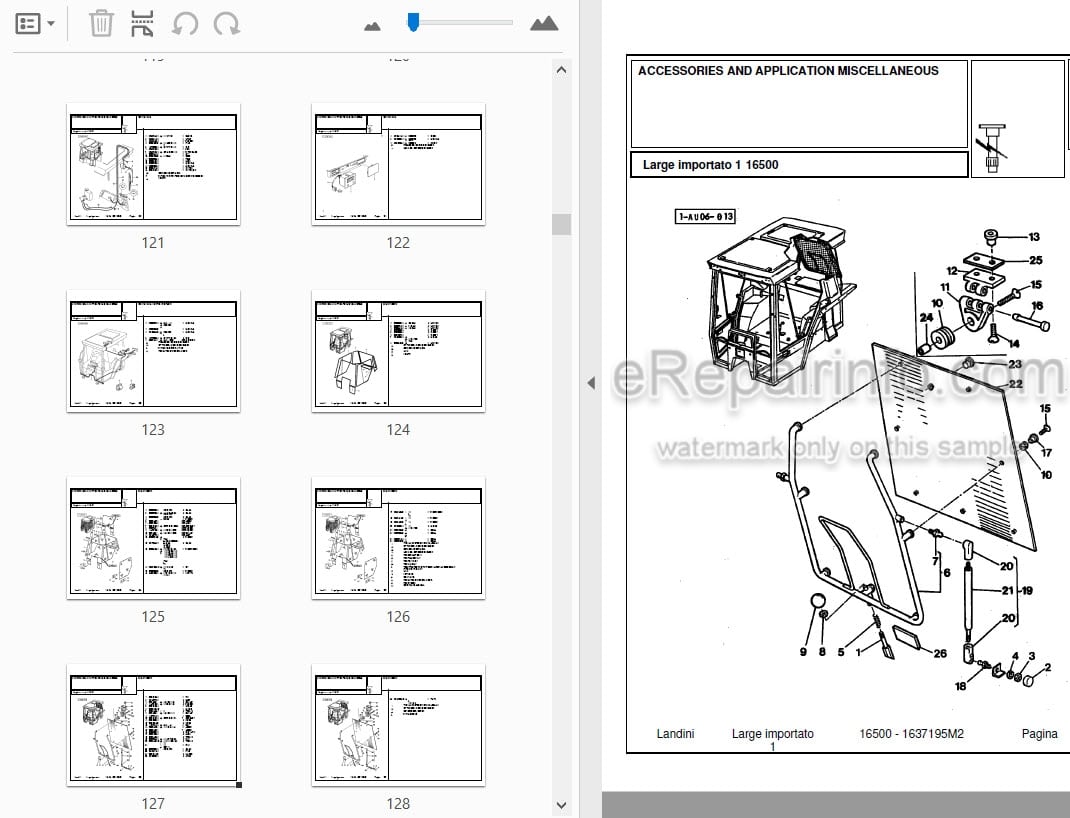
Task: Redo action with the clockwise arrow
Action: 227,24
